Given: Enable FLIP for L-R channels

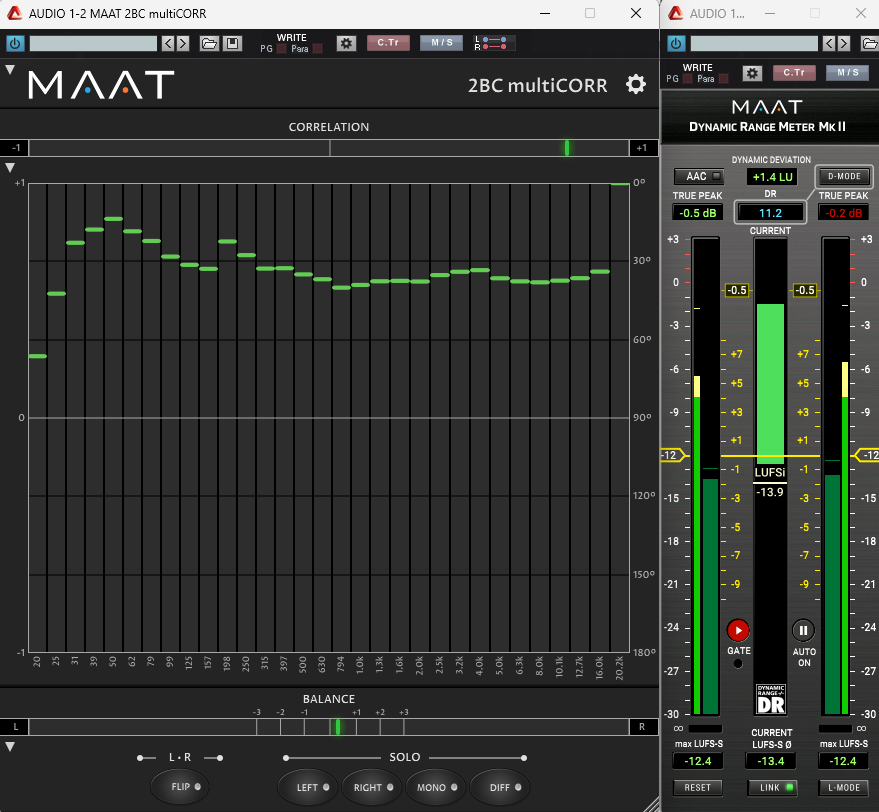Looking at the screenshot, I should coord(180,787).
